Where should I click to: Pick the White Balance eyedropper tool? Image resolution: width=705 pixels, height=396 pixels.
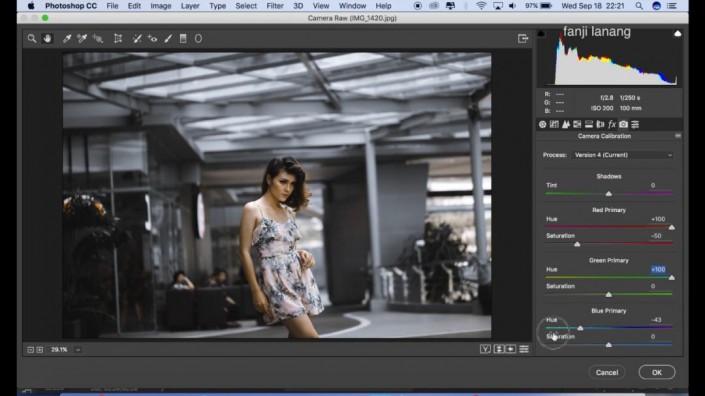tap(67, 39)
